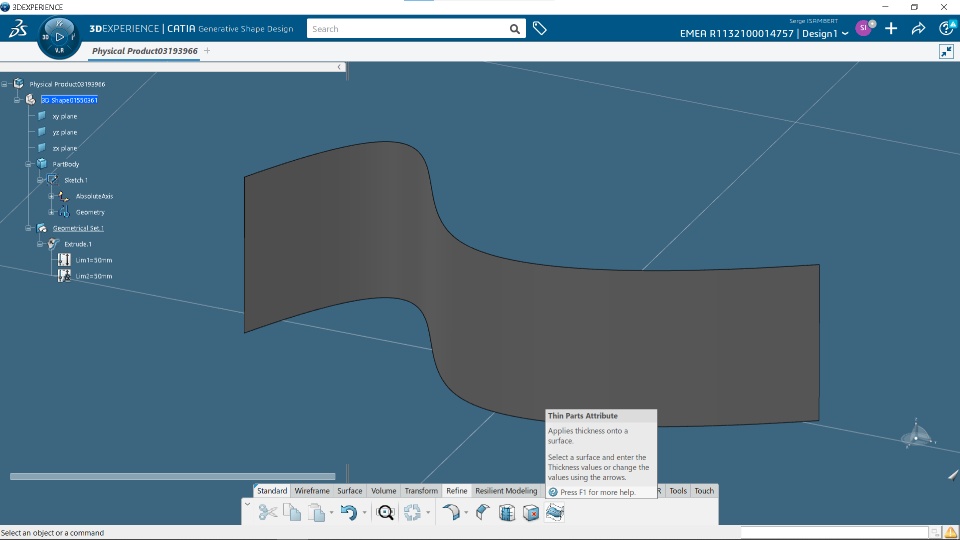Click the magnifier search icon in the action bar
This screenshot has height=540, width=960.
click(386, 512)
